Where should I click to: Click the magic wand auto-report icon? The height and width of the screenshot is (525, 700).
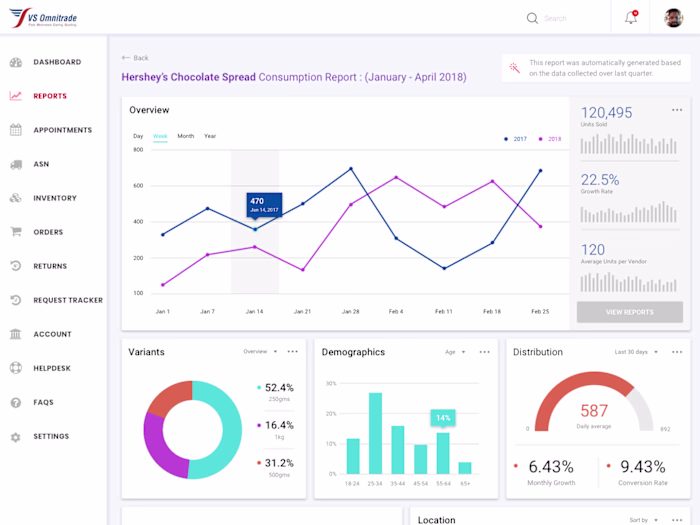[x=514, y=68]
